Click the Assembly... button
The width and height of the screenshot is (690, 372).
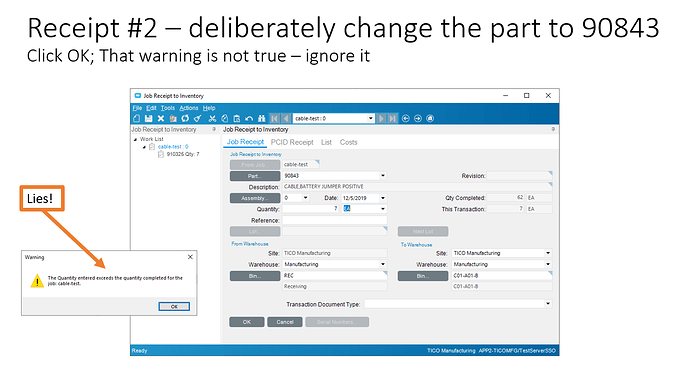click(x=255, y=198)
